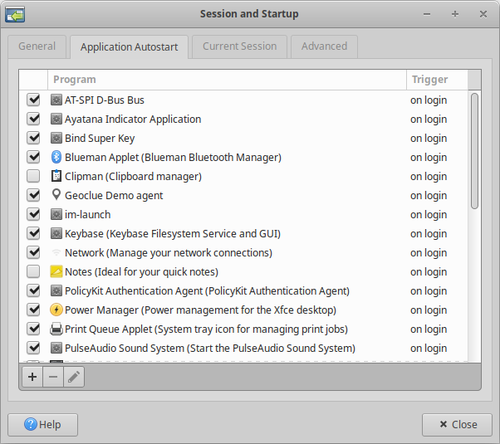Select Power Manager row text
This screenshot has width=500, height=444.
pos(200,310)
